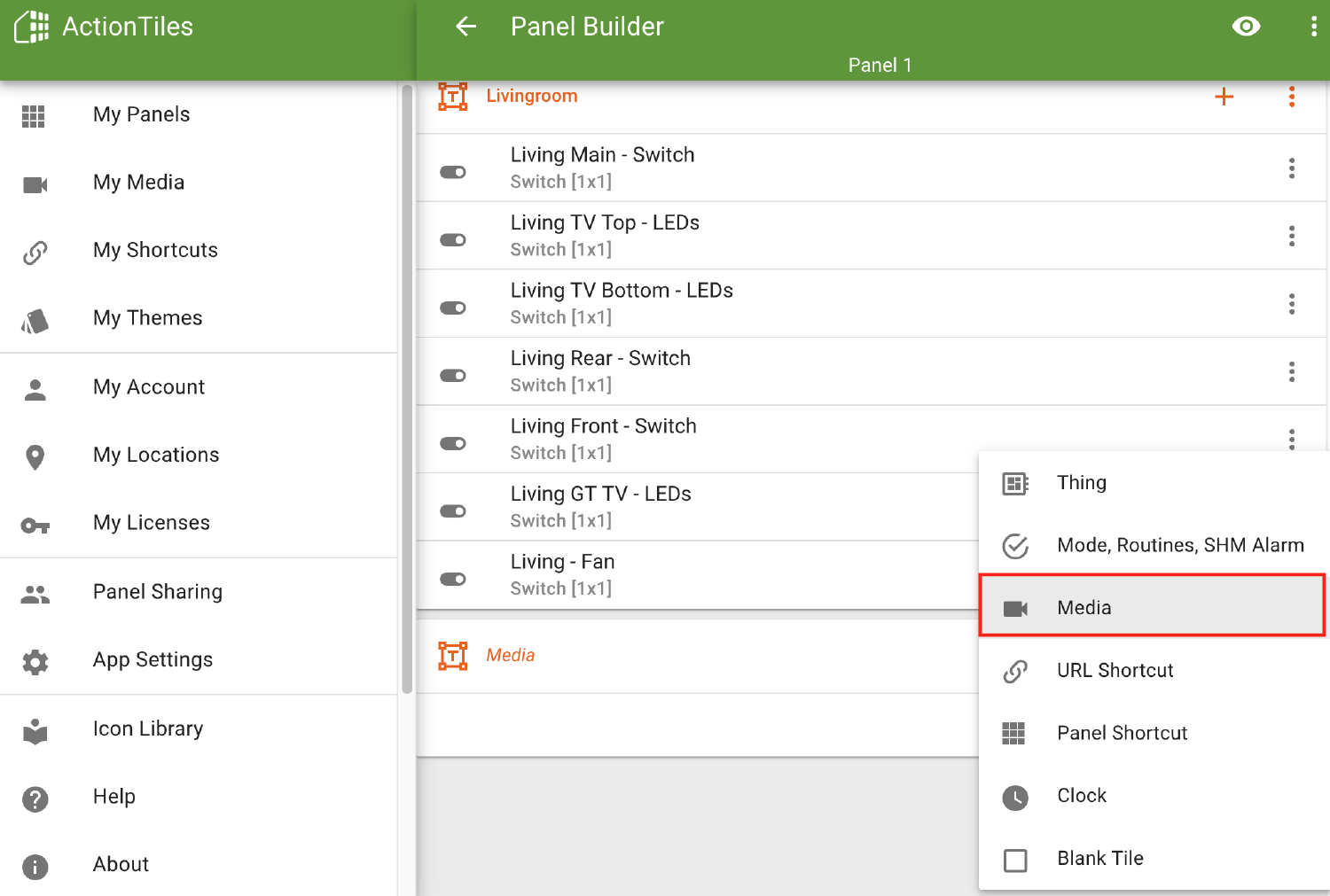Open the options menu for Living TV Top - LEDs
The height and width of the screenshot is (896, 1330).
click(x=1292, y=236)
